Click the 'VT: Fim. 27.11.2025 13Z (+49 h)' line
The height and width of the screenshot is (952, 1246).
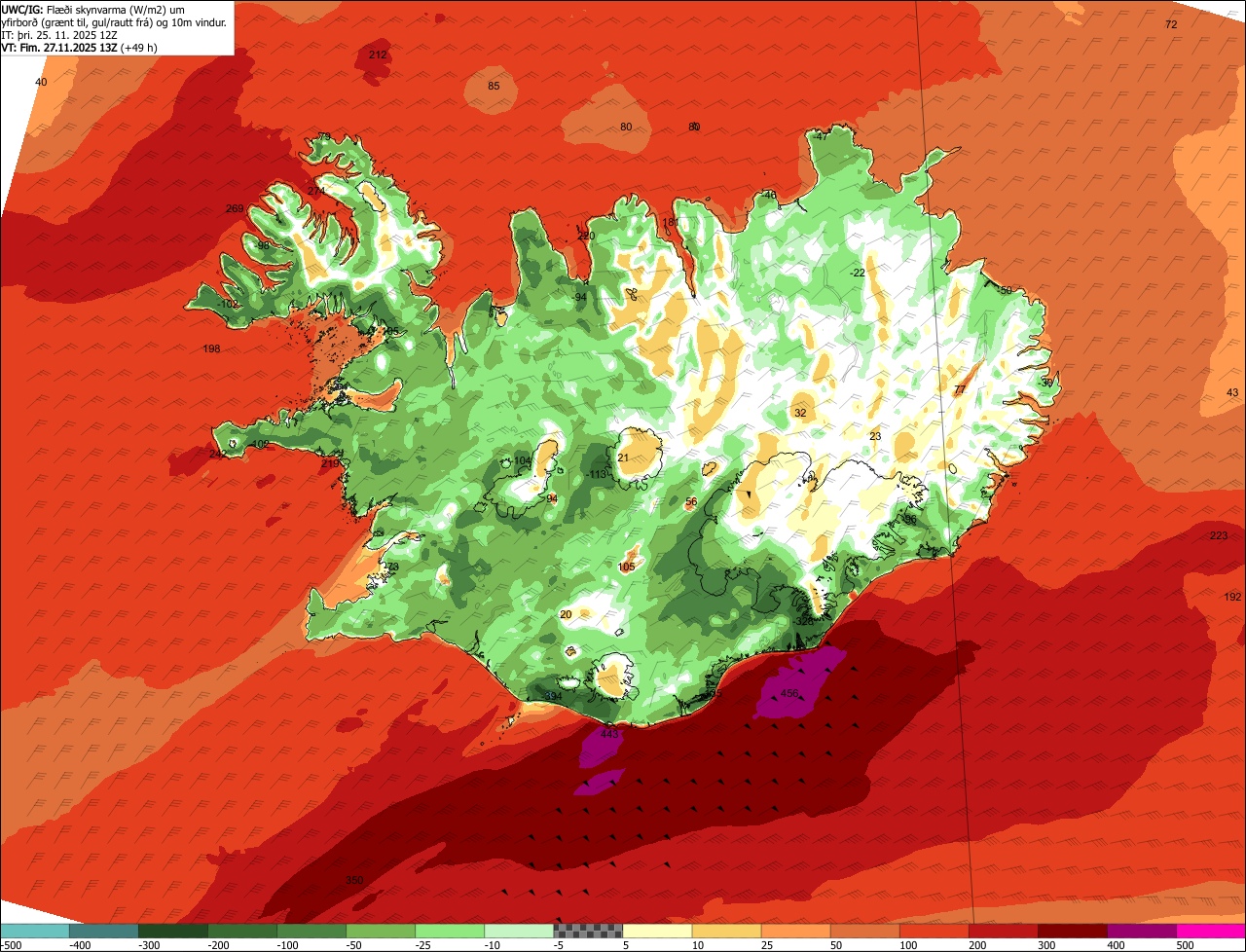(x=80, y=47)
